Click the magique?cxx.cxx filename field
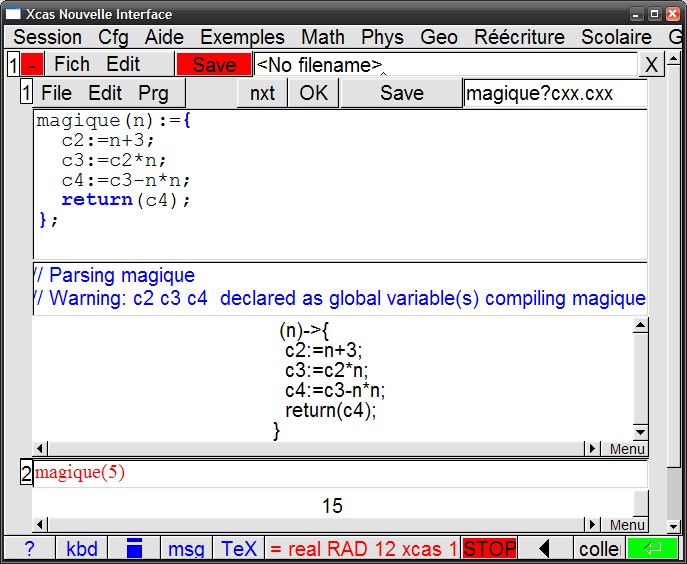The image size is (687, 564). click(555, 93)
